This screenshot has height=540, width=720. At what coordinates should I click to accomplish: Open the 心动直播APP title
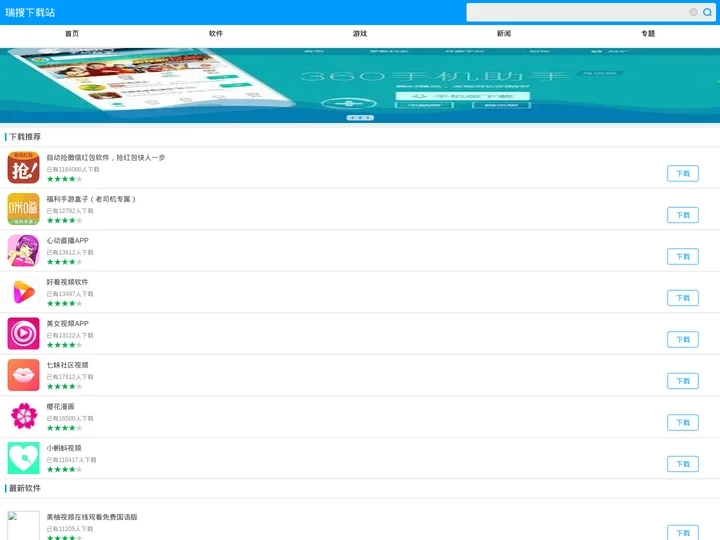68,240
